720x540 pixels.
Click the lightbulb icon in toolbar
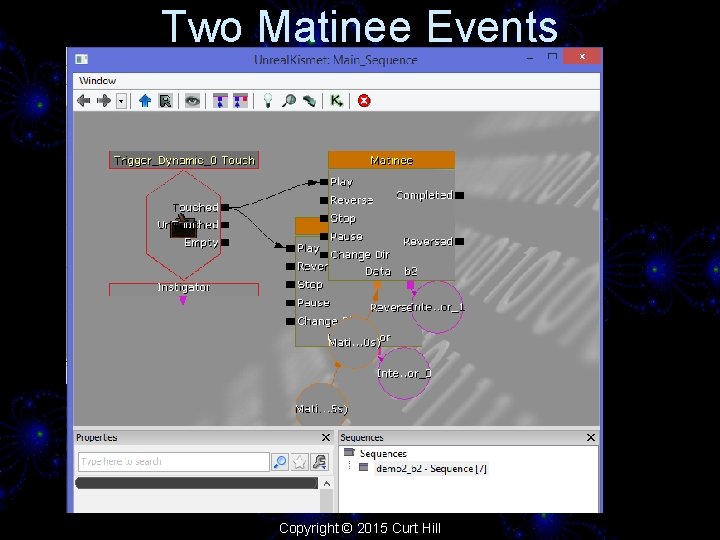coord(268,101)
